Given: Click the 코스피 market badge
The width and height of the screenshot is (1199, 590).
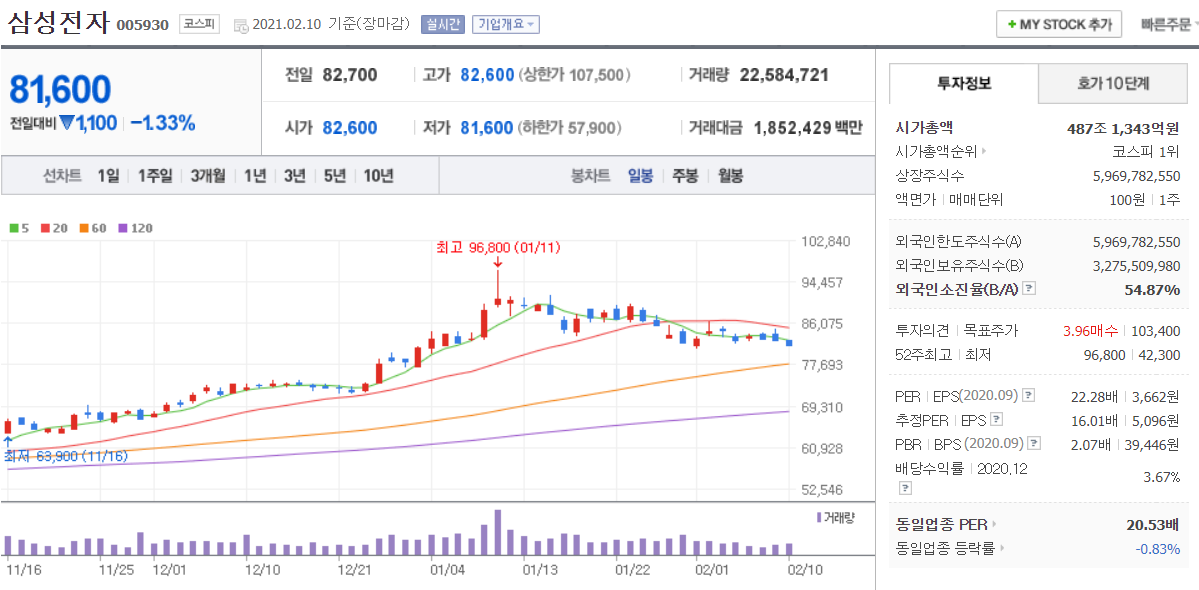Looking at the screenshot, I should point(200,24).
